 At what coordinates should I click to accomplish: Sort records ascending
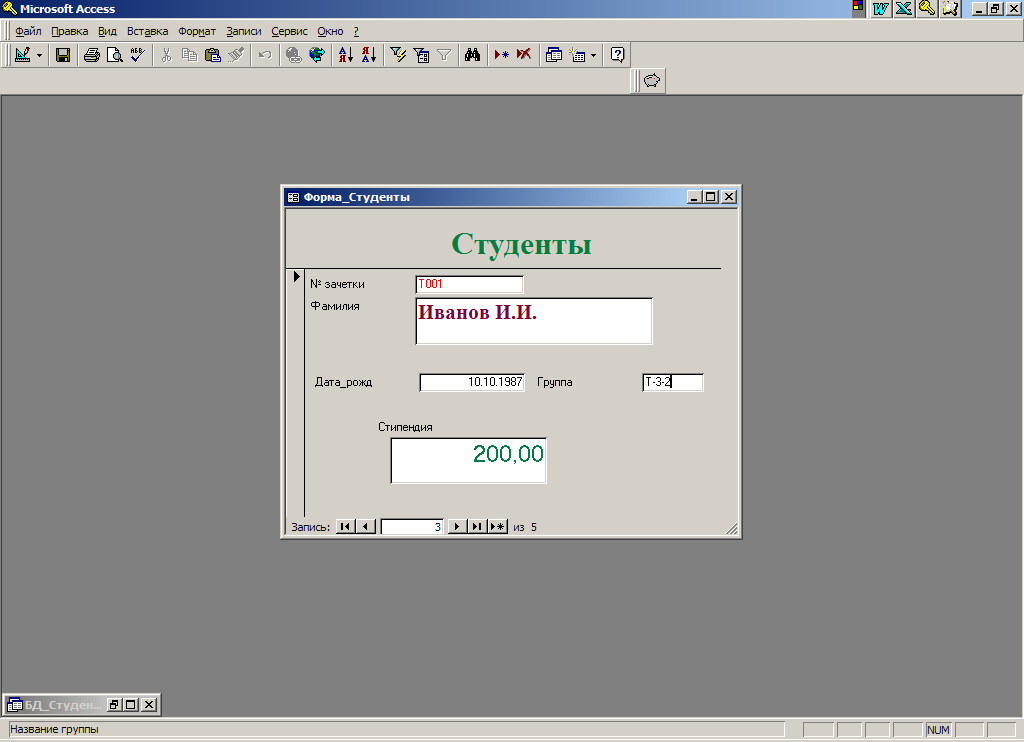345,55
